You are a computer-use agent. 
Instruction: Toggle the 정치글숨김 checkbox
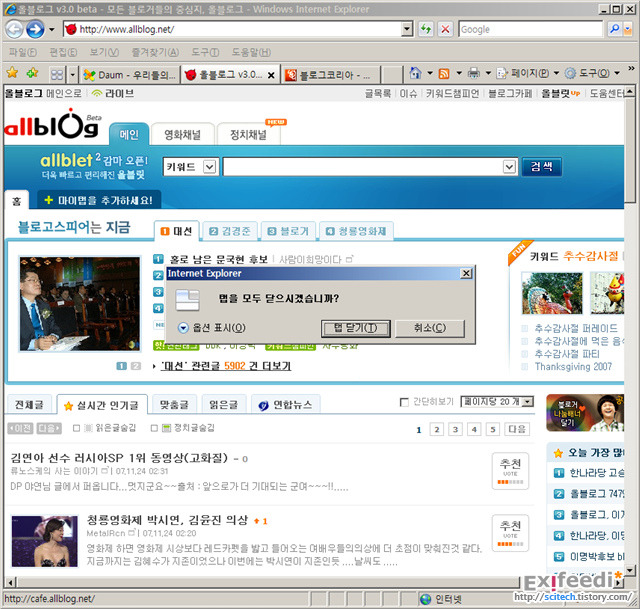coord(154,428)
